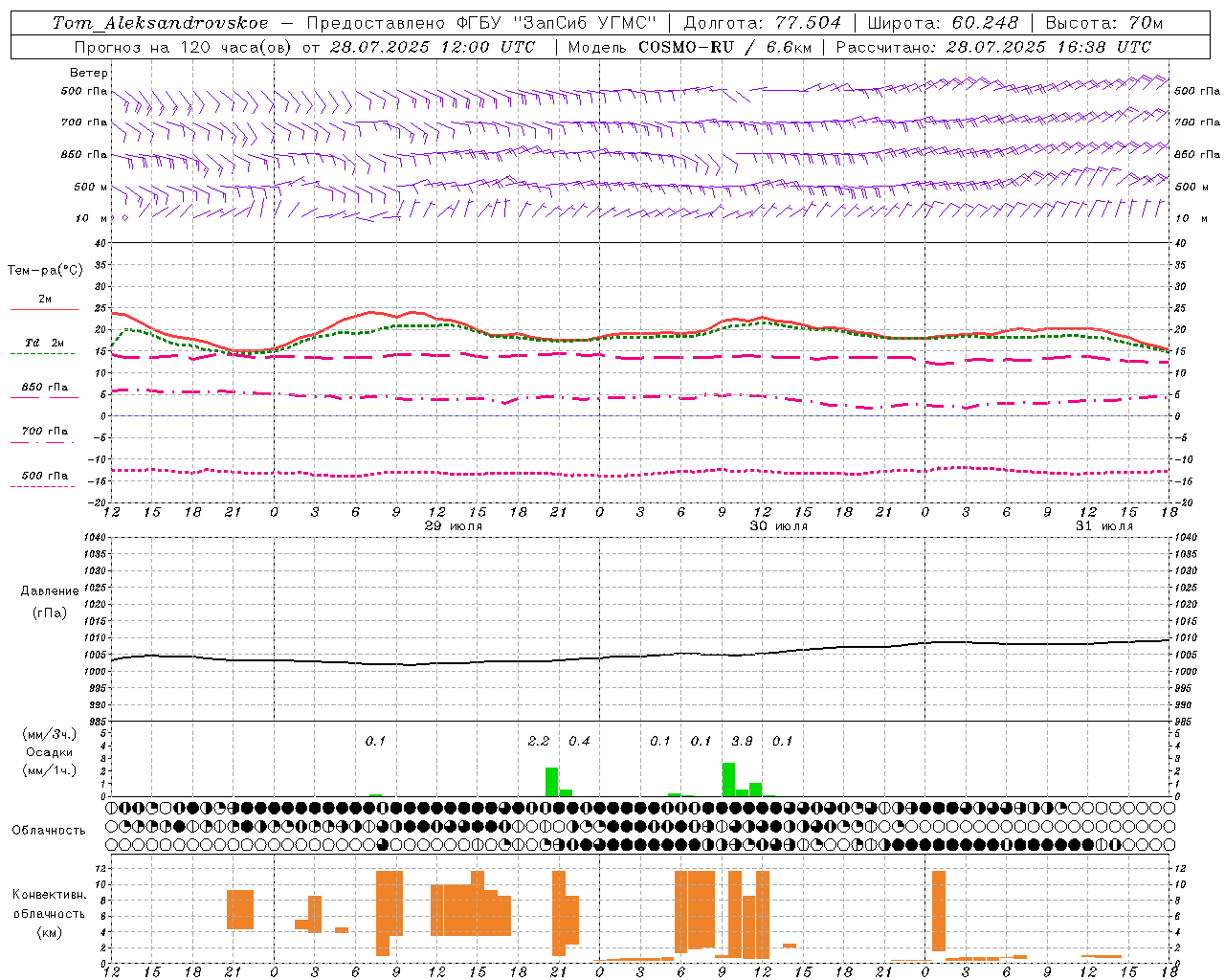This screenshot has width=1225, height=980.
Task: Click the Давление pressure panel label
Action: [50, 591]
